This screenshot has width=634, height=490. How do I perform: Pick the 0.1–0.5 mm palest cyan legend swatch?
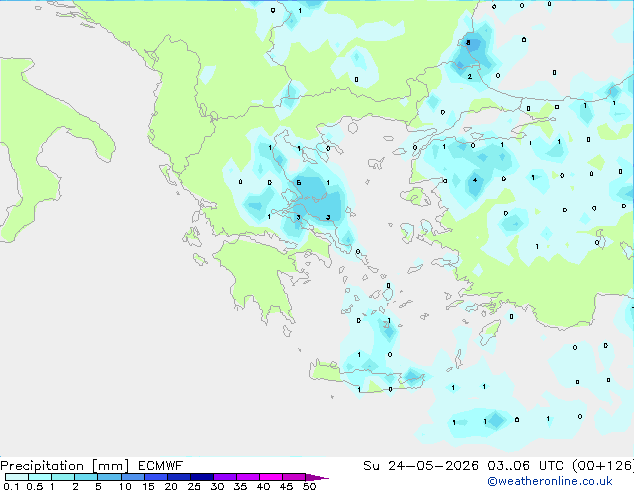pyautogui.click(x=17, y=477)
